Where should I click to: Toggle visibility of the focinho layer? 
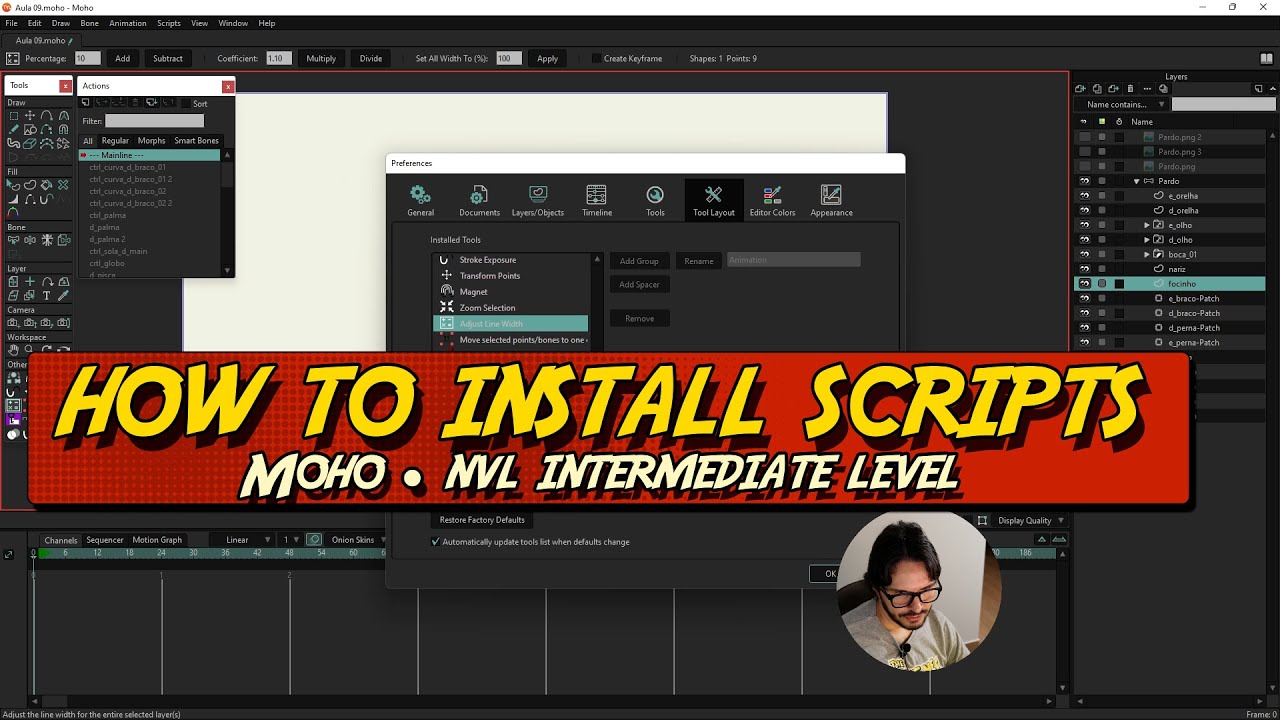(x=1084, y=284)
